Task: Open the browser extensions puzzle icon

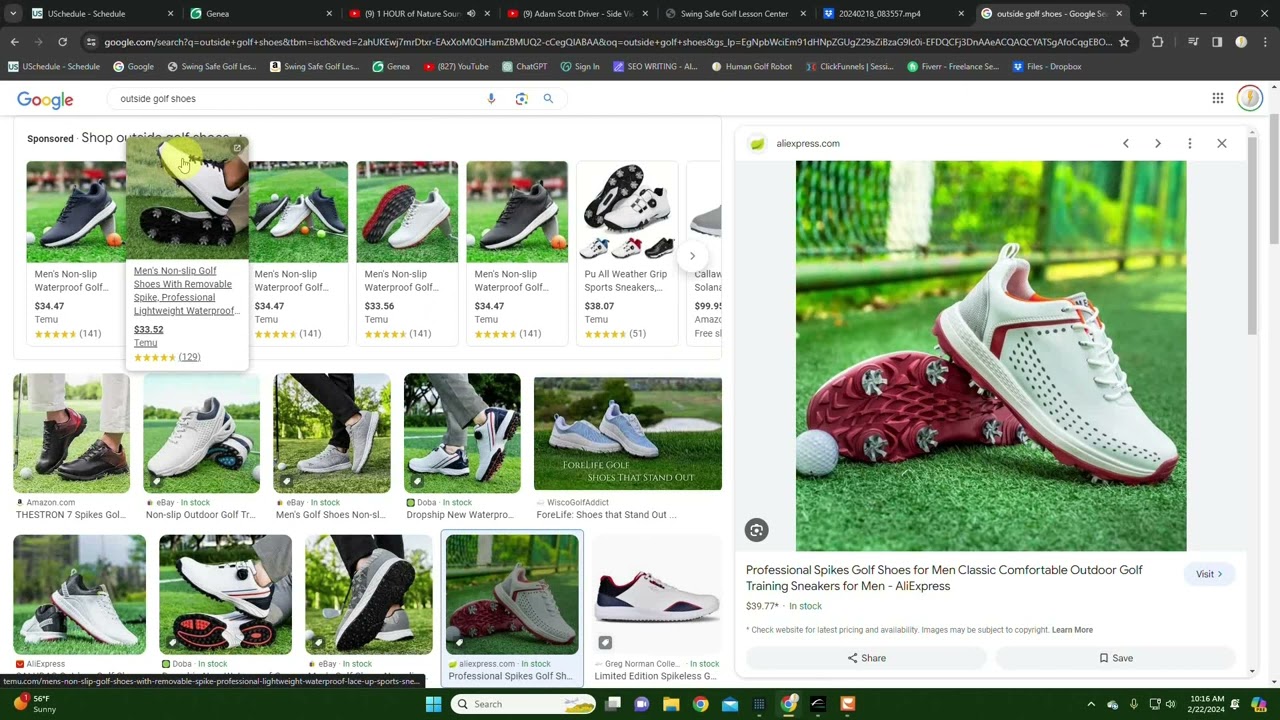Action: click(x=1157, y=42)
